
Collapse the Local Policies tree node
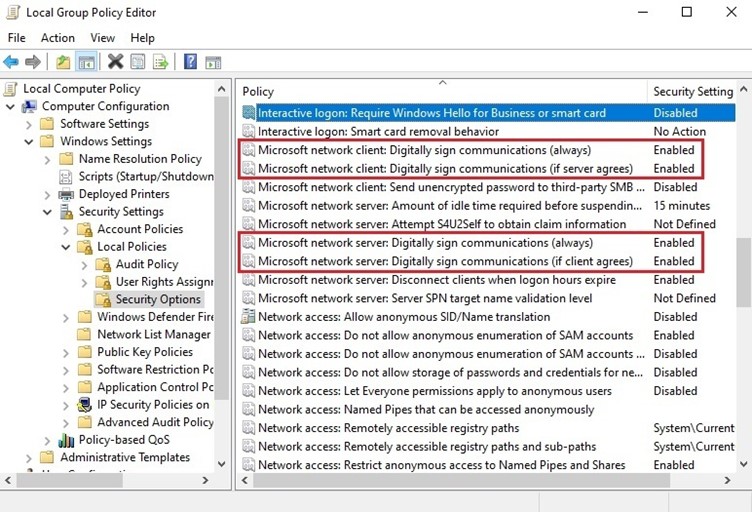66,247
